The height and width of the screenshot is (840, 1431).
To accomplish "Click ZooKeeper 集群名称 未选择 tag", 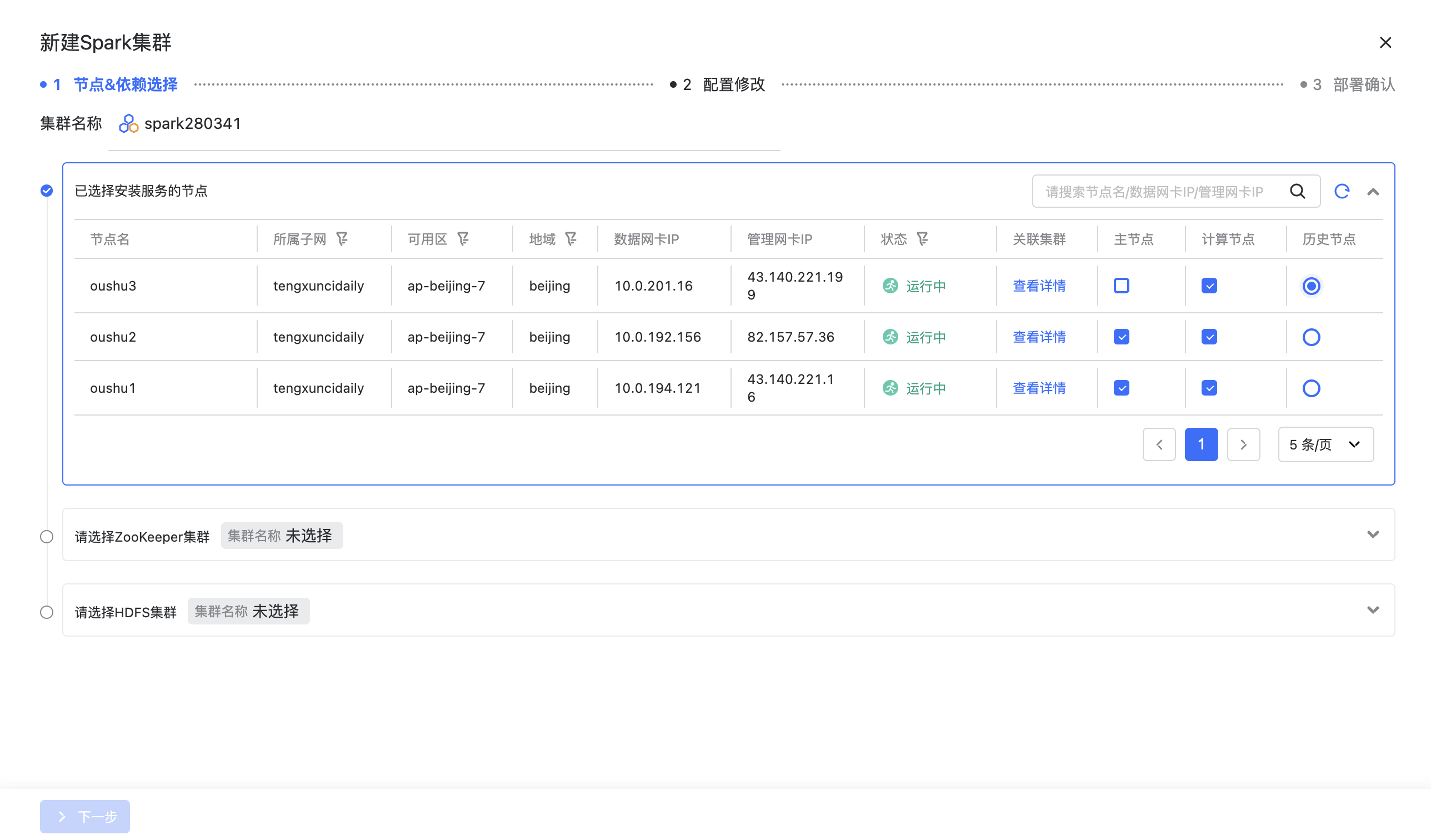I will [282, 536].
